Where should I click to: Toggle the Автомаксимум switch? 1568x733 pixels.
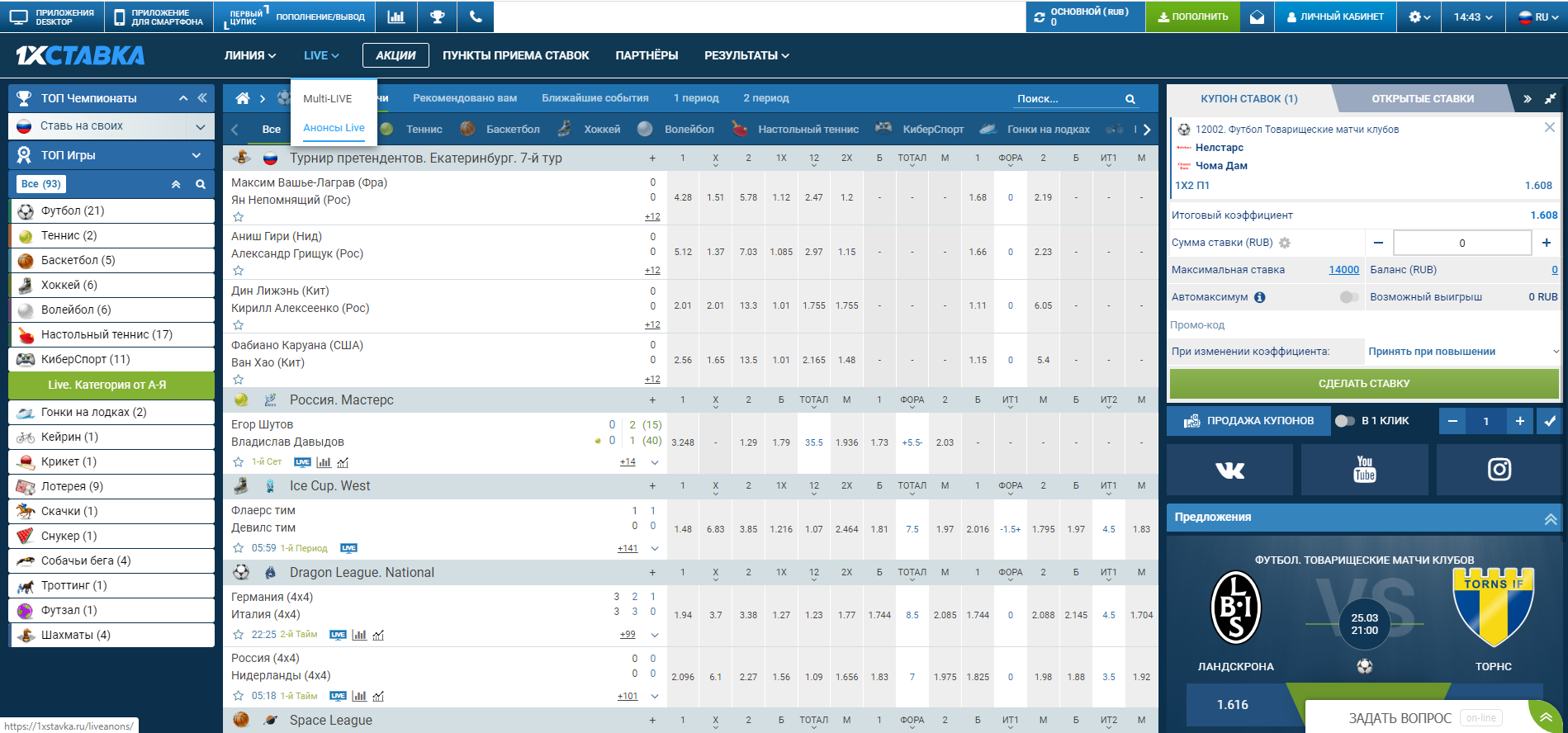[1348, 297]
